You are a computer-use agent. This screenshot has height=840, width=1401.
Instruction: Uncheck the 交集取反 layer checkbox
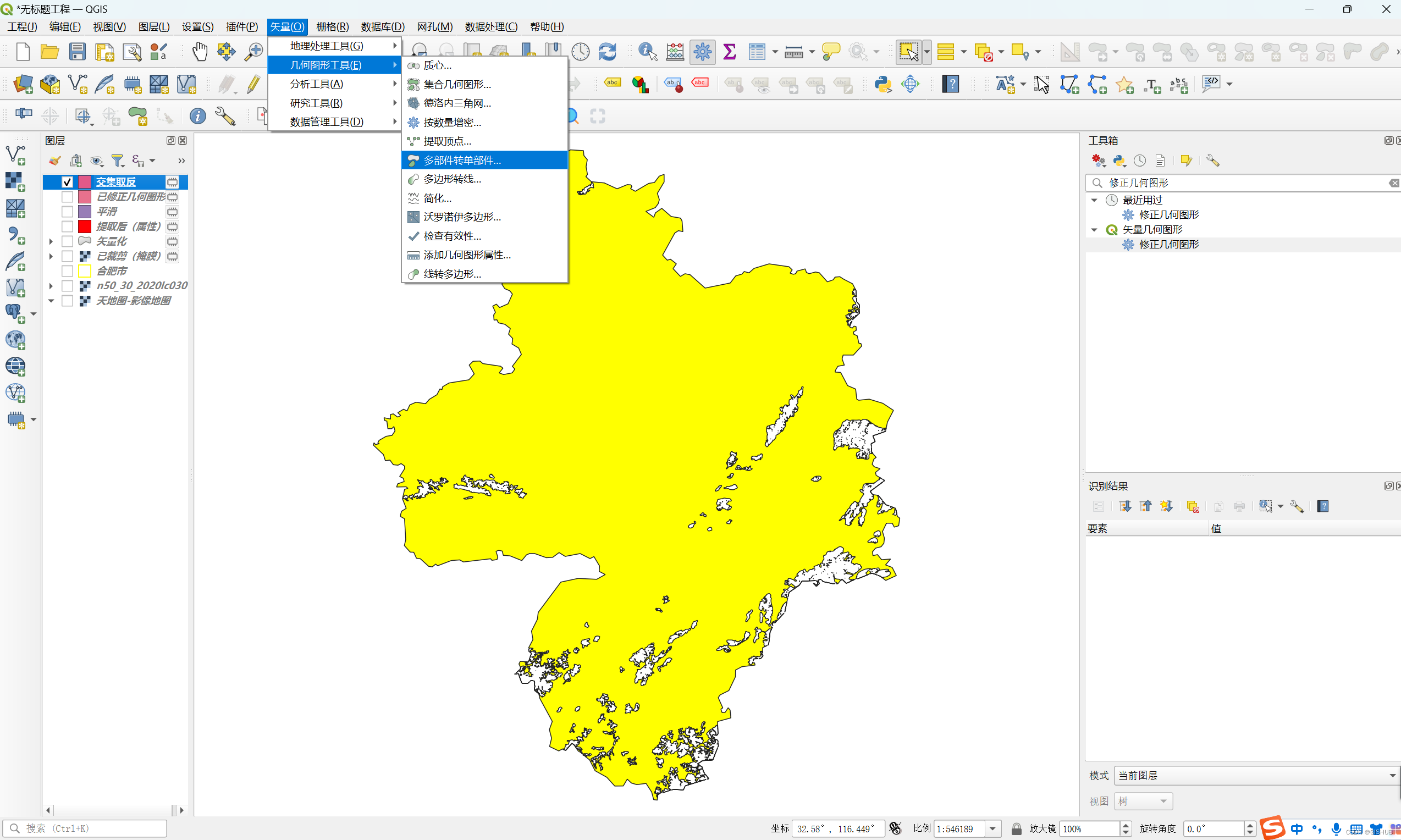68,182
